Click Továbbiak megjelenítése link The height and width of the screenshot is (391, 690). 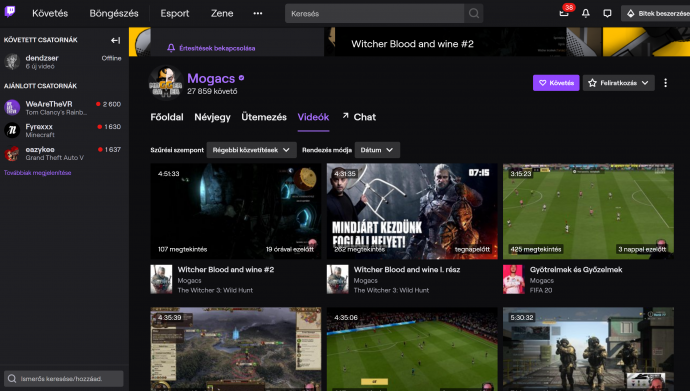pos(37,173)
